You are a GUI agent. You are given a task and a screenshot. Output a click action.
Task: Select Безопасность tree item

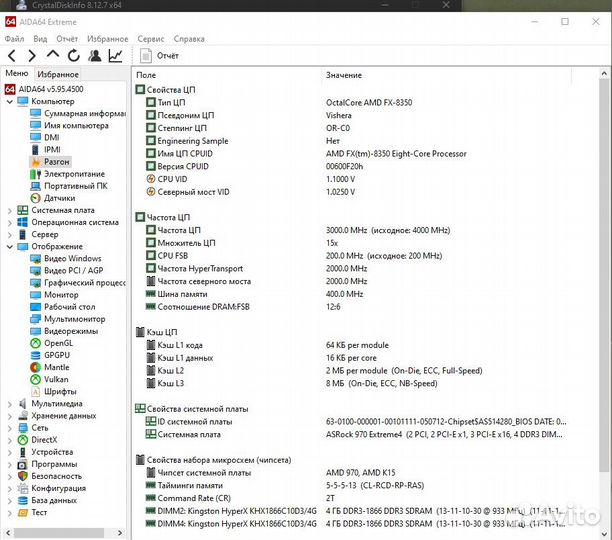coord(50,476)
